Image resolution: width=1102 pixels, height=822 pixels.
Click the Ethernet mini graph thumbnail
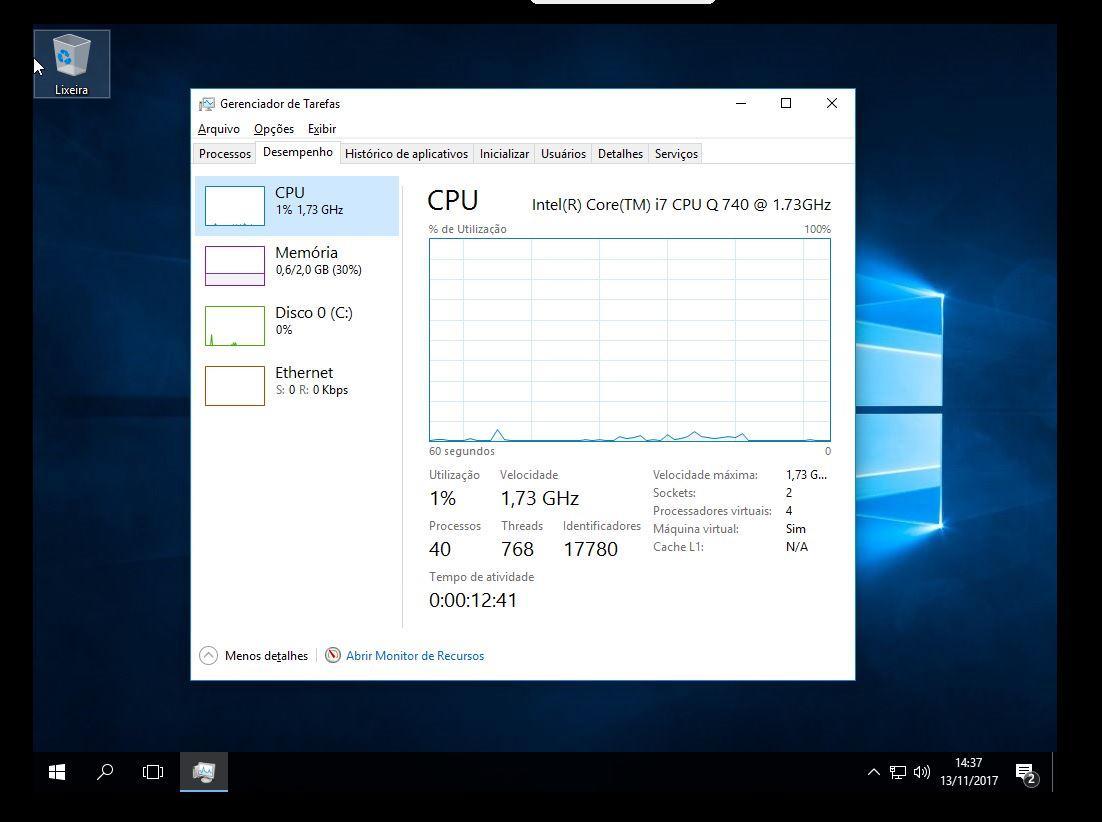point(235,385)
